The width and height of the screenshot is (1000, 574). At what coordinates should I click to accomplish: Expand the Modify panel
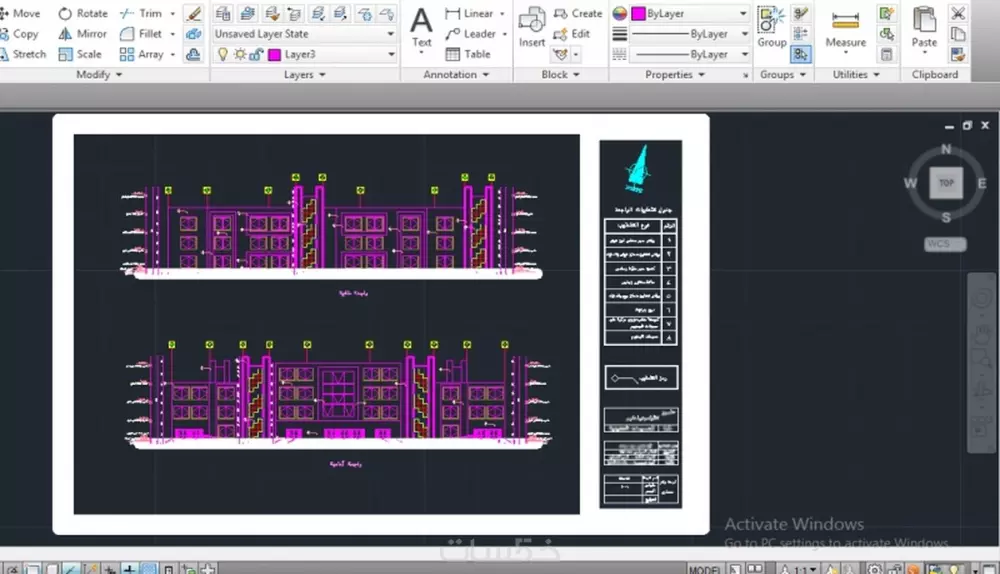(x=99, y=75)
